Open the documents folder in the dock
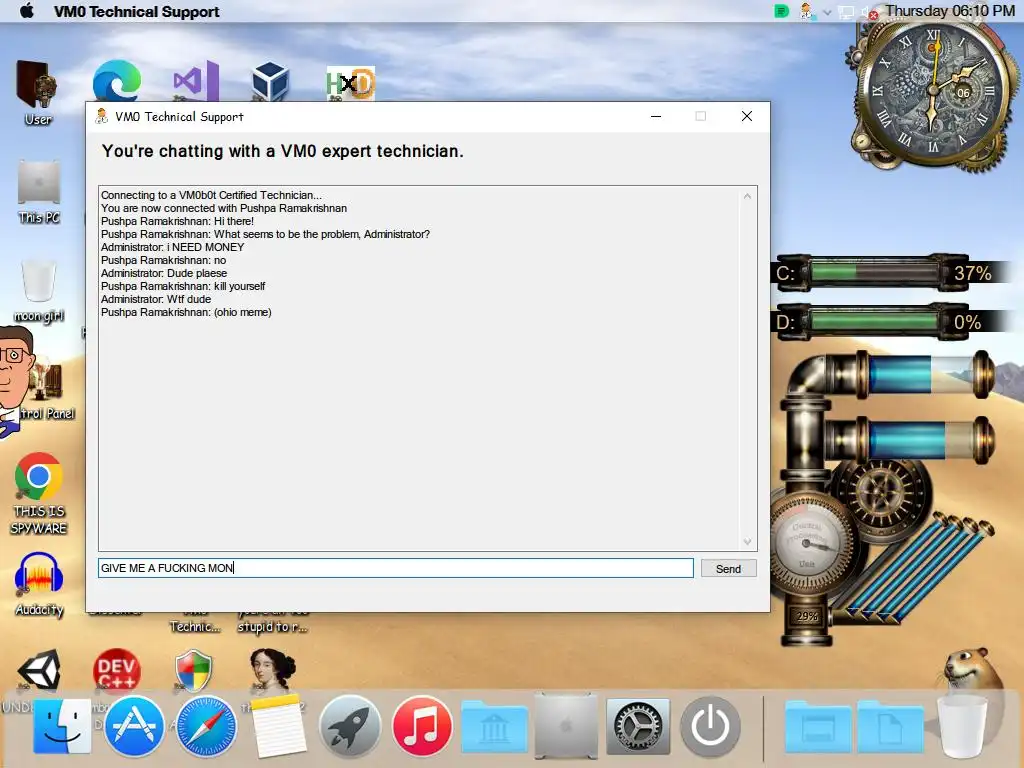The height and width of the screenshot is (768, 1024). point(890,727)
